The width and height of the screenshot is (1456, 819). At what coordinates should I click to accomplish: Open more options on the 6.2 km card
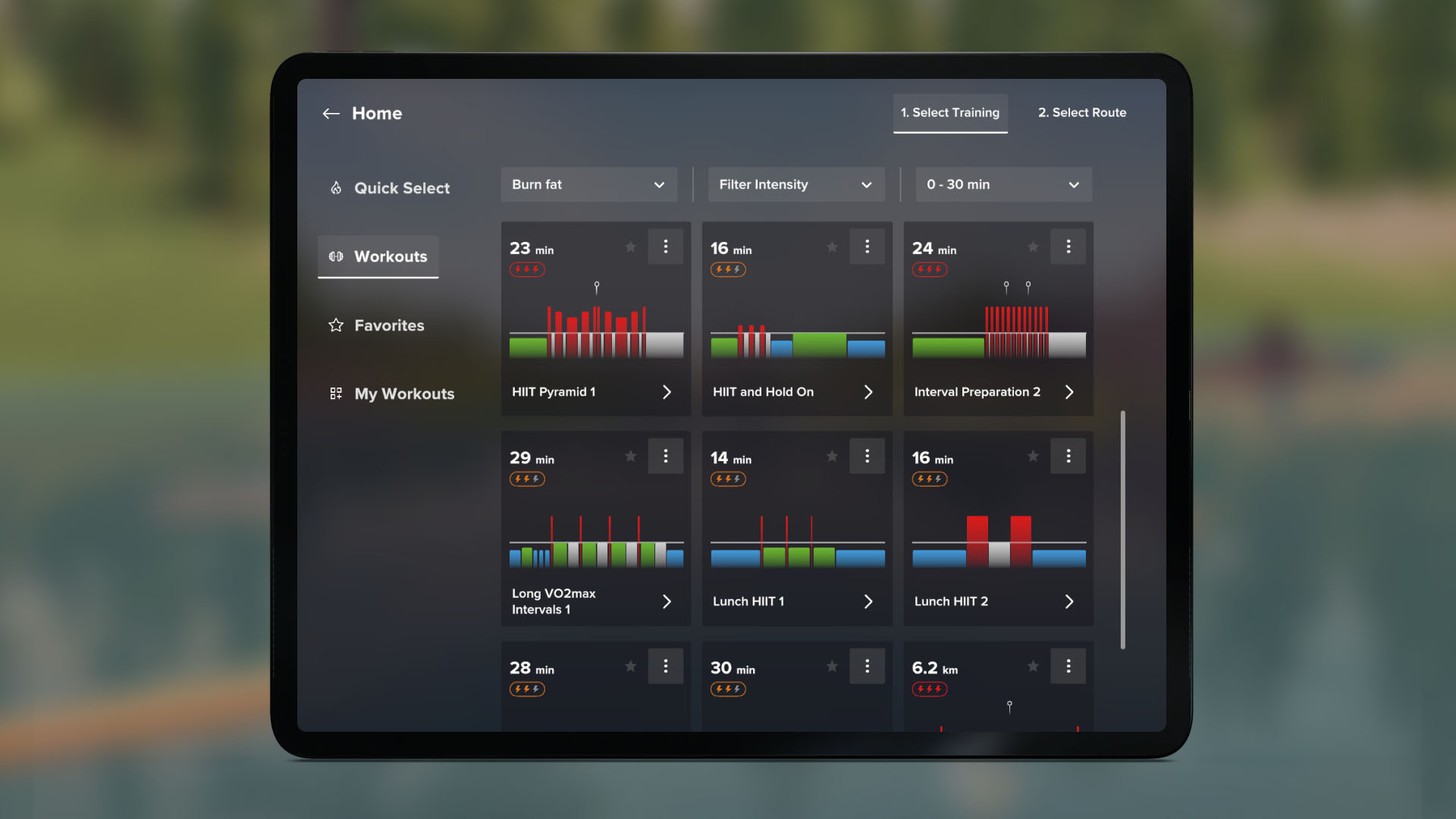coord(1068,666)
